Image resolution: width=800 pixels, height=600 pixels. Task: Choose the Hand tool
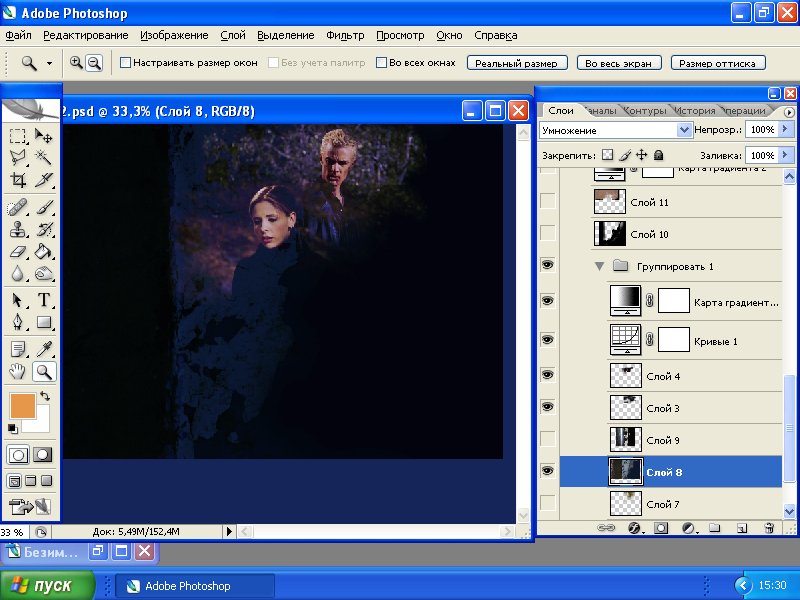coord(18,372)
